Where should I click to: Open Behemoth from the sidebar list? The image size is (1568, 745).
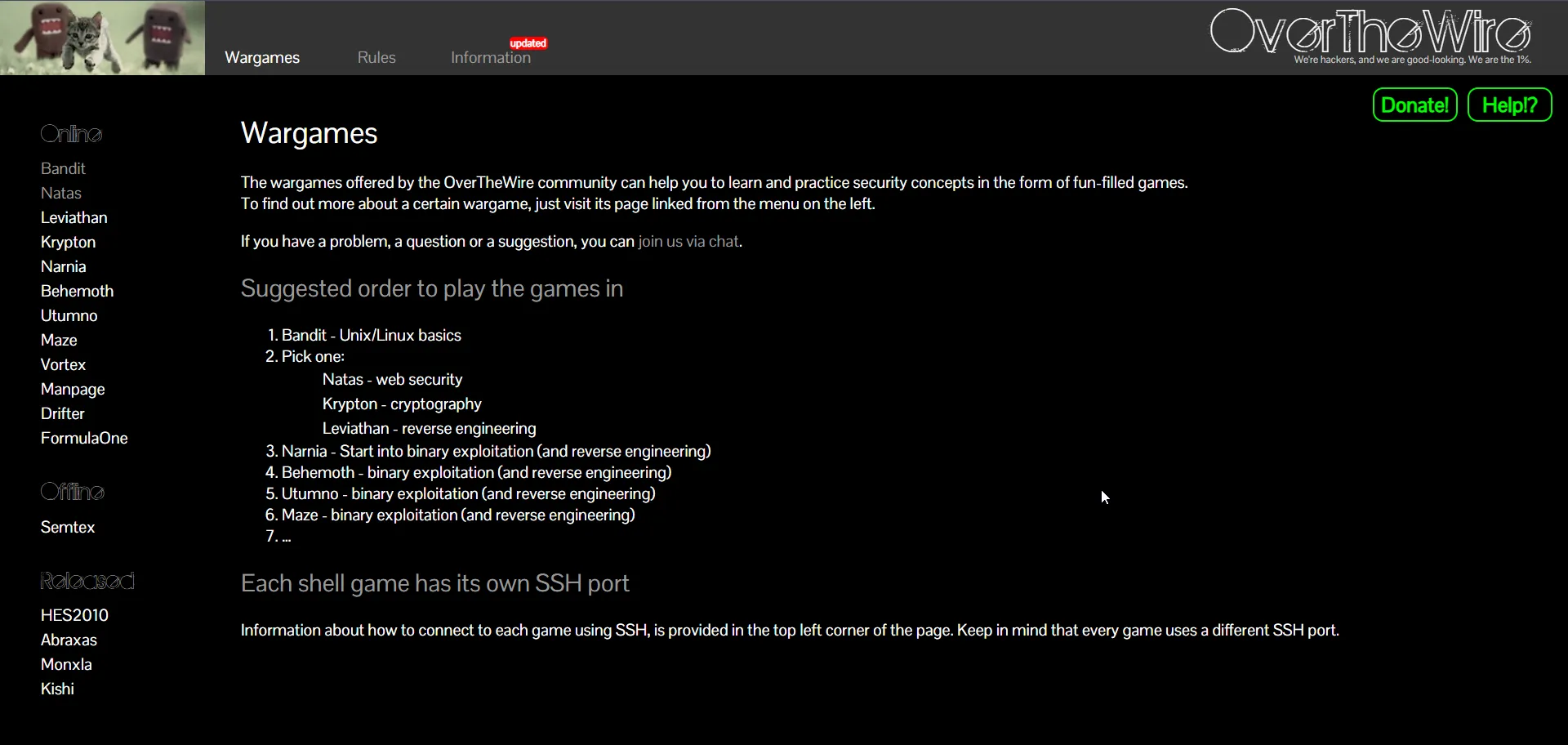[x=77, y=291]
